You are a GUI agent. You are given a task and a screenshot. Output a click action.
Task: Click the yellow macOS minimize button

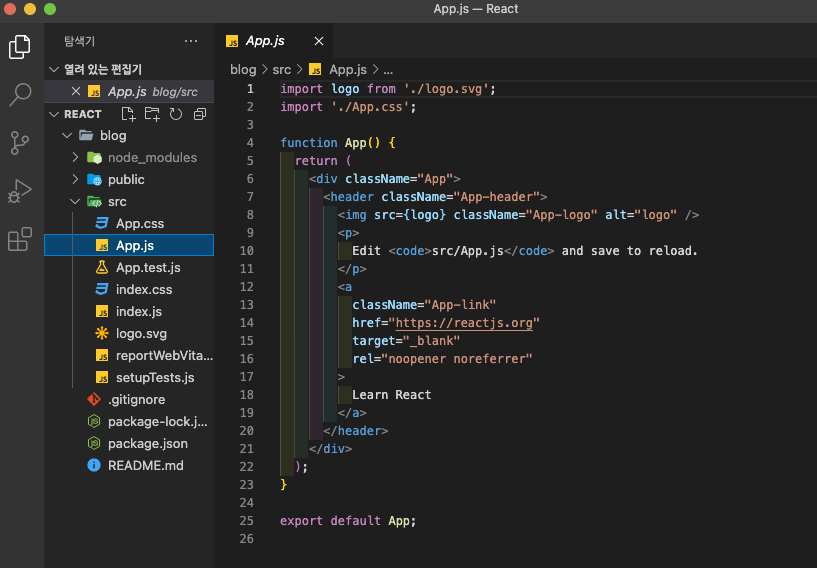pyautogui.click(x=30, y=9)
